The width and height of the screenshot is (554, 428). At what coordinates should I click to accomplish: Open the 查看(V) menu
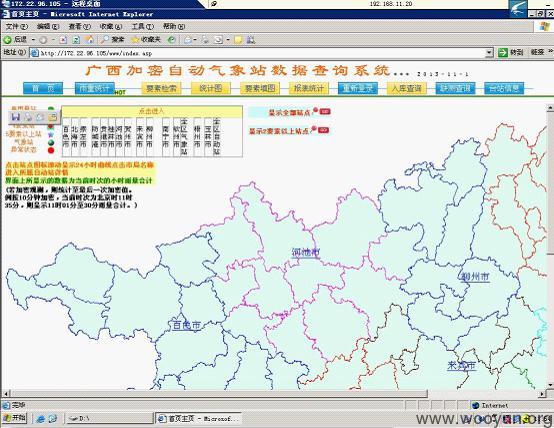(x=79, y=27)
